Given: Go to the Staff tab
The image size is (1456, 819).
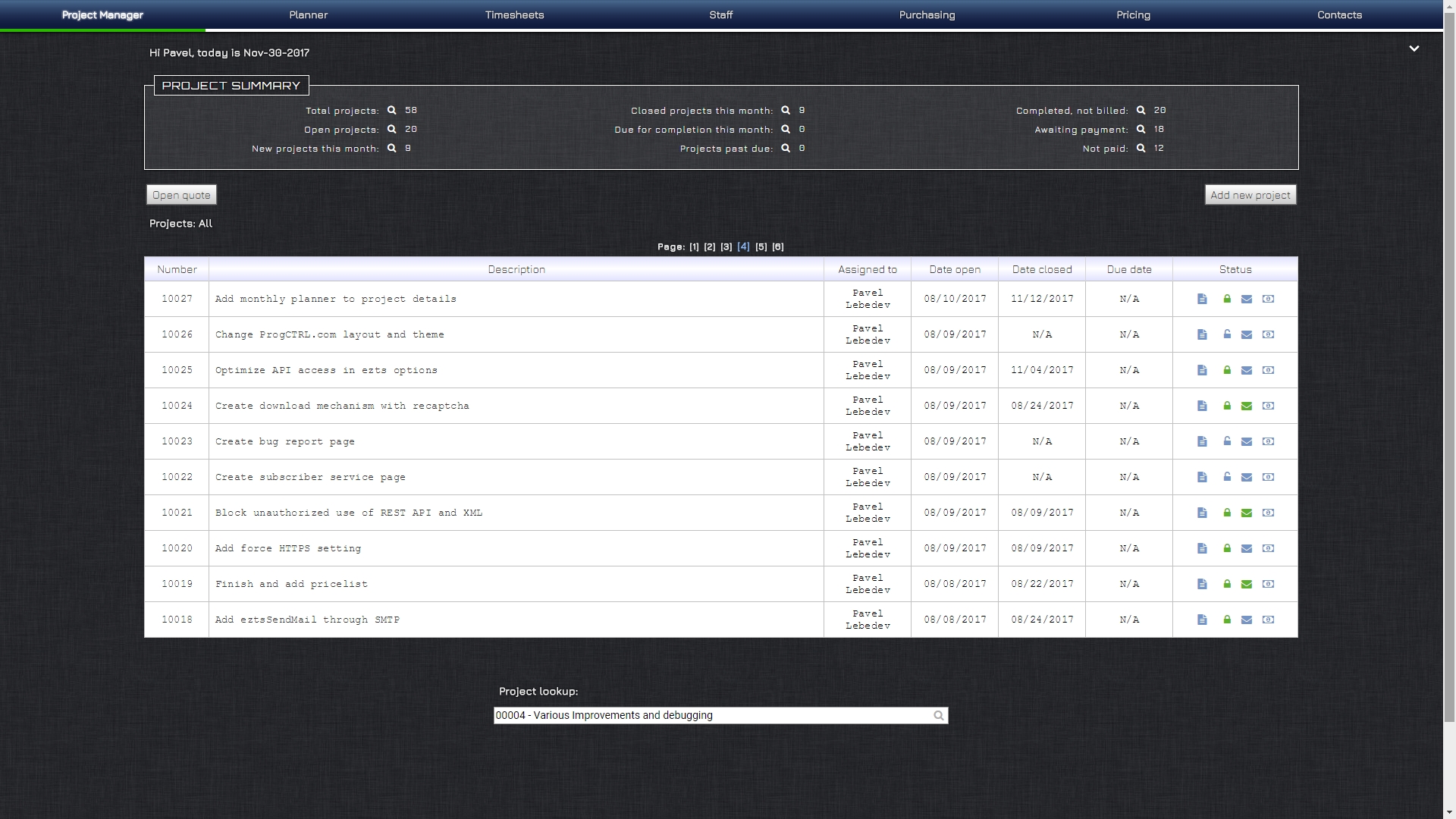Looking at the screenshot, I should pyautogui.click(x=721, y=15).
